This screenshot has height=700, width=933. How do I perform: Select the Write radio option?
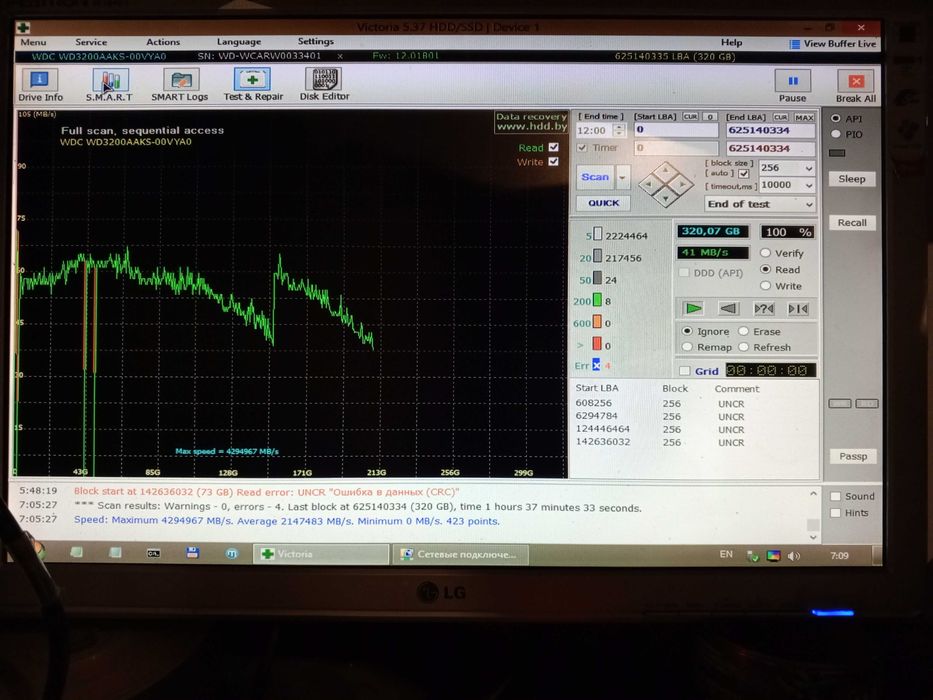[x=766, y=286]
